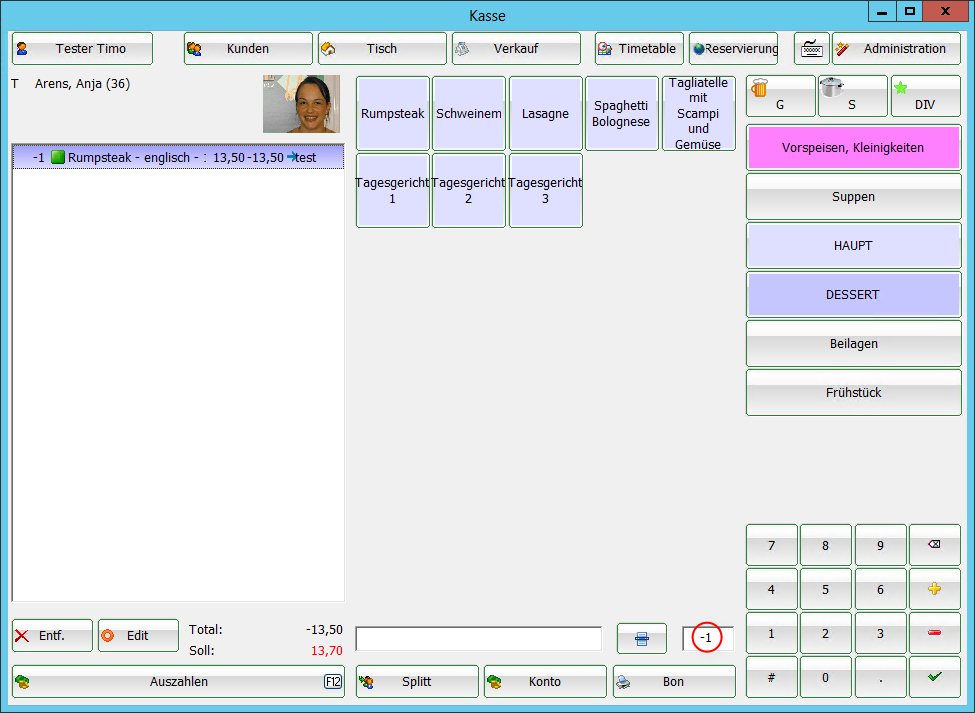This screenshot has height=713, width=975.
Task: Select the G drinks category
Action: 780,96
